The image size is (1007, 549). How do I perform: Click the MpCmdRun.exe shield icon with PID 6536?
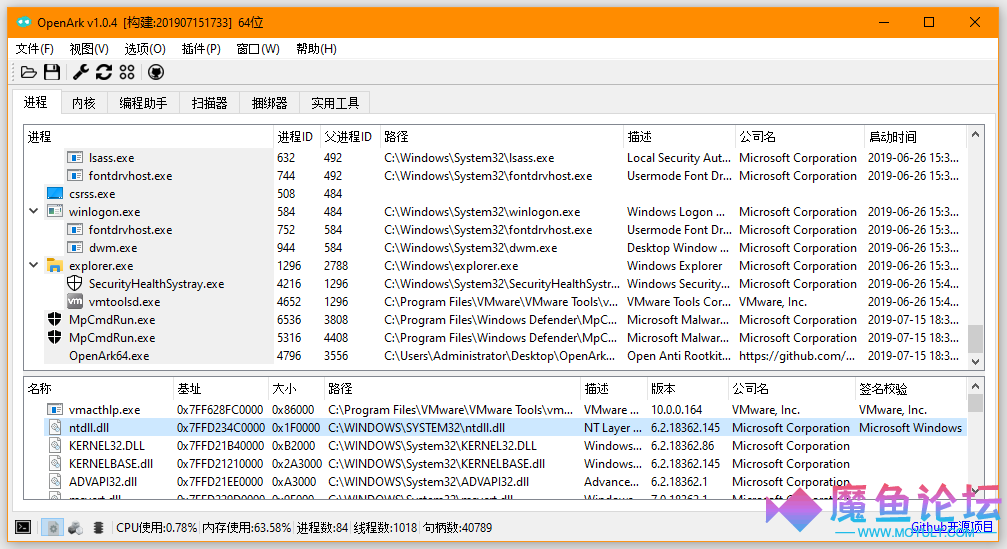click(x=55, y=319)
